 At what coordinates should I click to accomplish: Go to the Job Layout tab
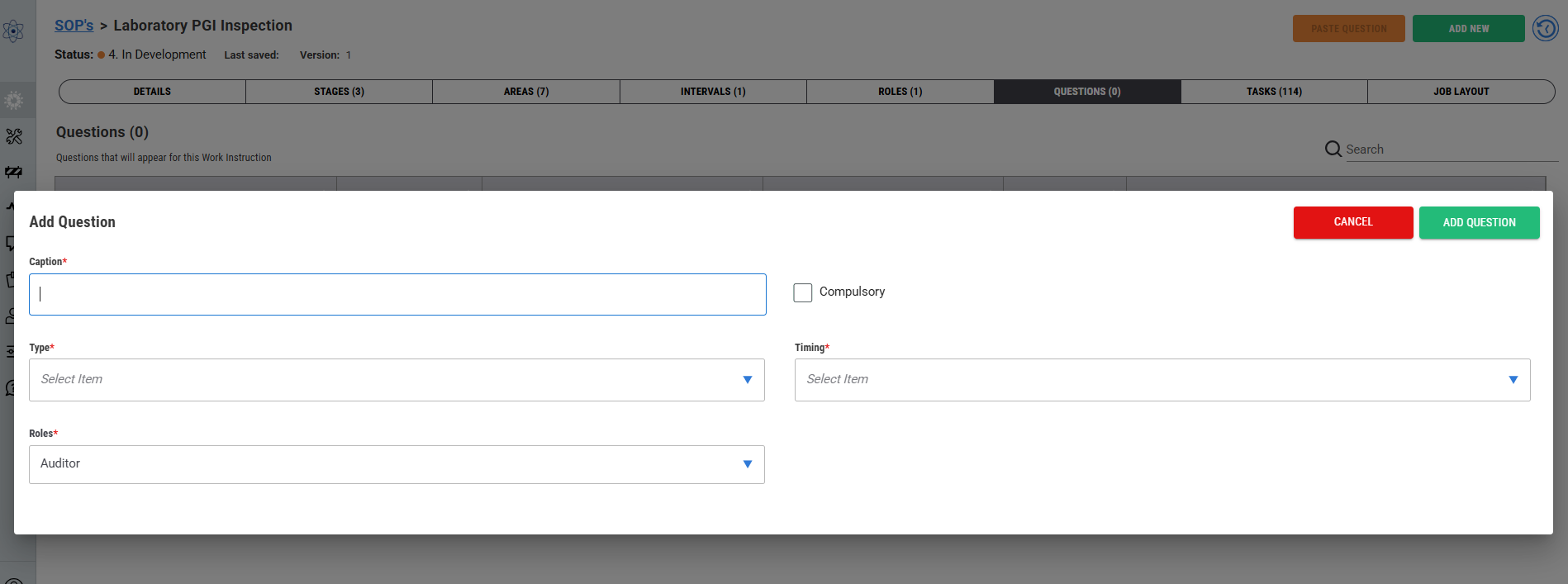tap(1460, 92)
